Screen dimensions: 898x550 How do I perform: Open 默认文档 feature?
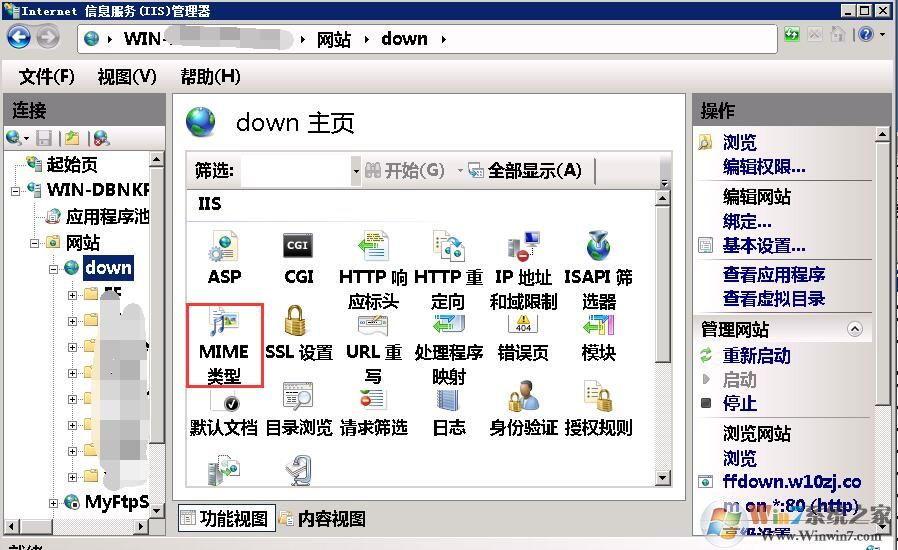click(x=223, y=415)
